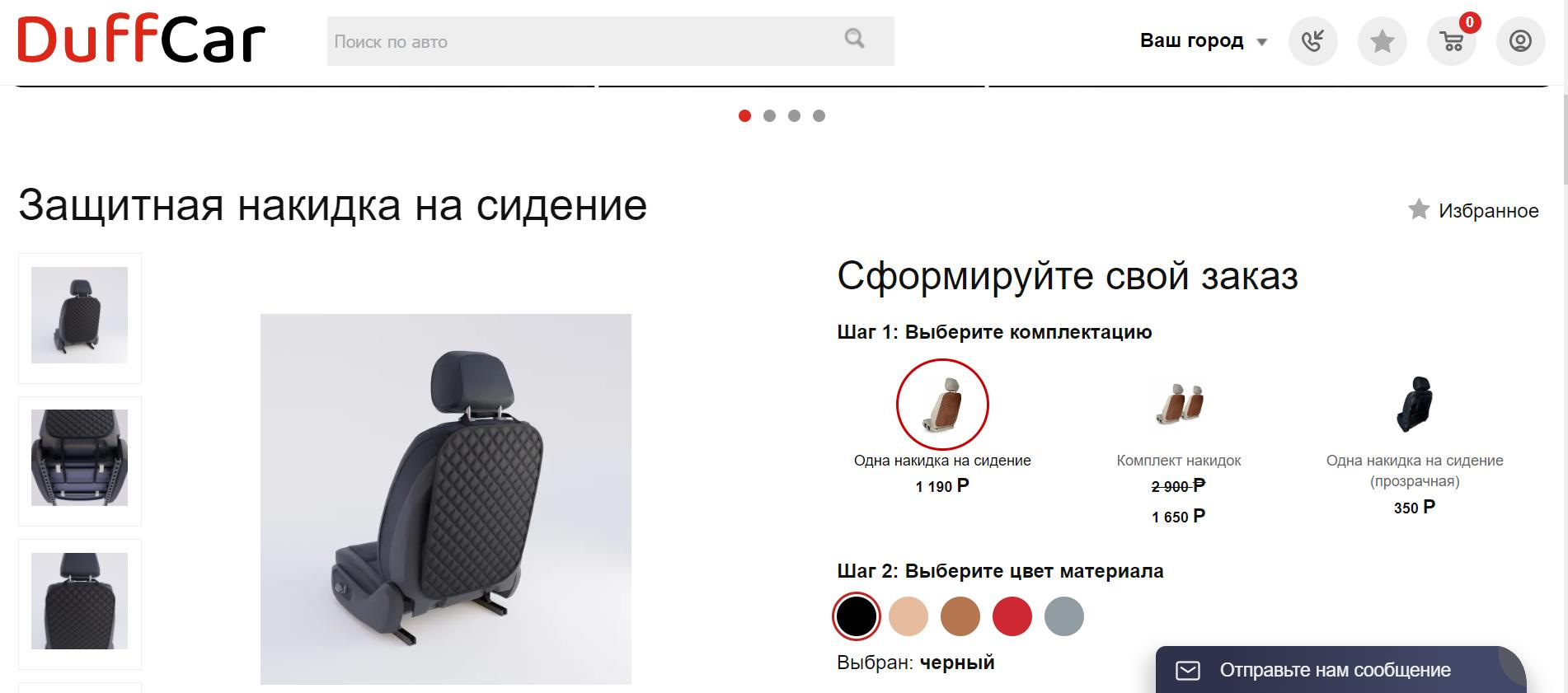Open the user account profile icon
1568x693 pixels.
pyautogui.click(x=1520, y=41)
